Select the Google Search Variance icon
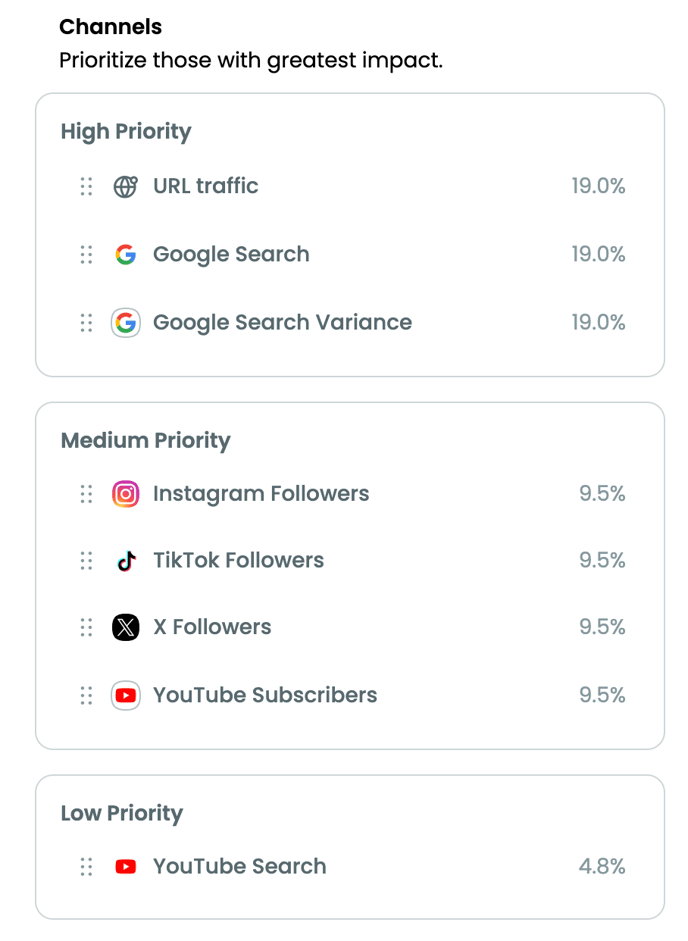The image size is (688, 941). (125, 323)
